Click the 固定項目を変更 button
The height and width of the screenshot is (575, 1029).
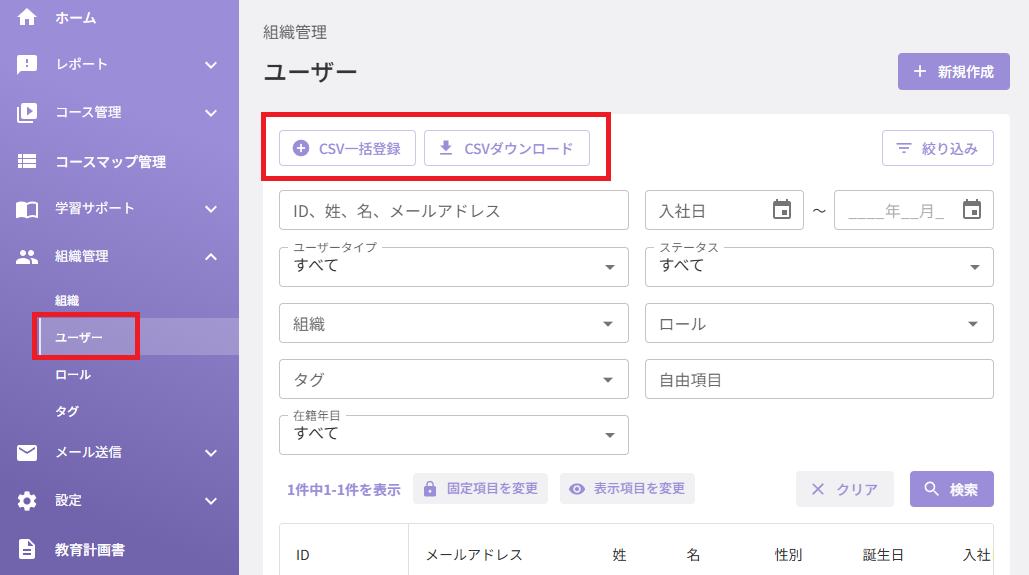pyautogui.click(x=480, y=488)
